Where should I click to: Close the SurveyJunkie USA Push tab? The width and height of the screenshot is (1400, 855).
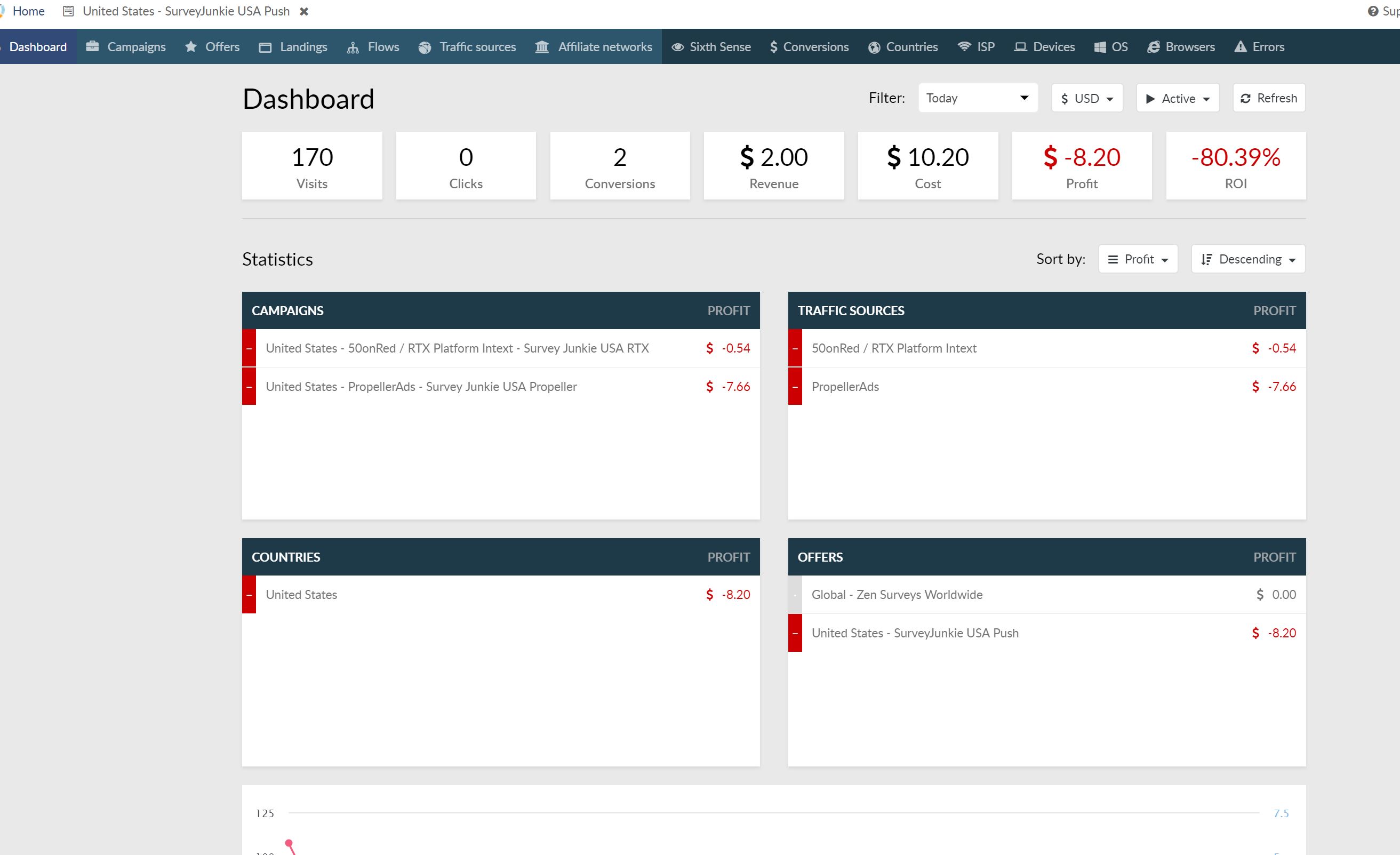[x=304, y=11]
